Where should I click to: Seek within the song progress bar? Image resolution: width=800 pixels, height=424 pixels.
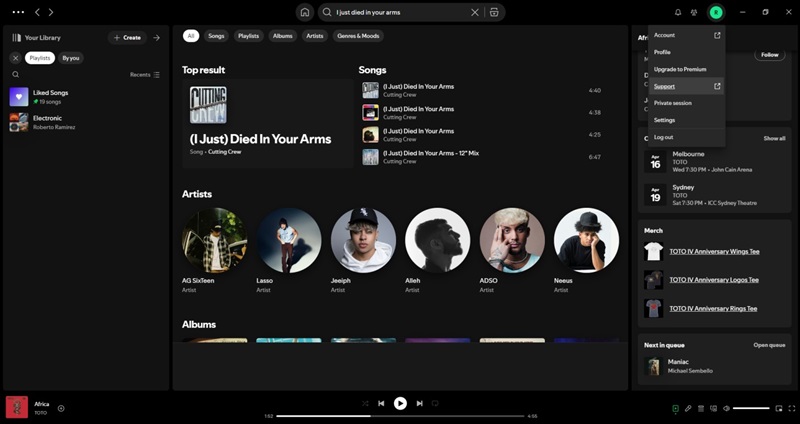(x=401, y=416)
